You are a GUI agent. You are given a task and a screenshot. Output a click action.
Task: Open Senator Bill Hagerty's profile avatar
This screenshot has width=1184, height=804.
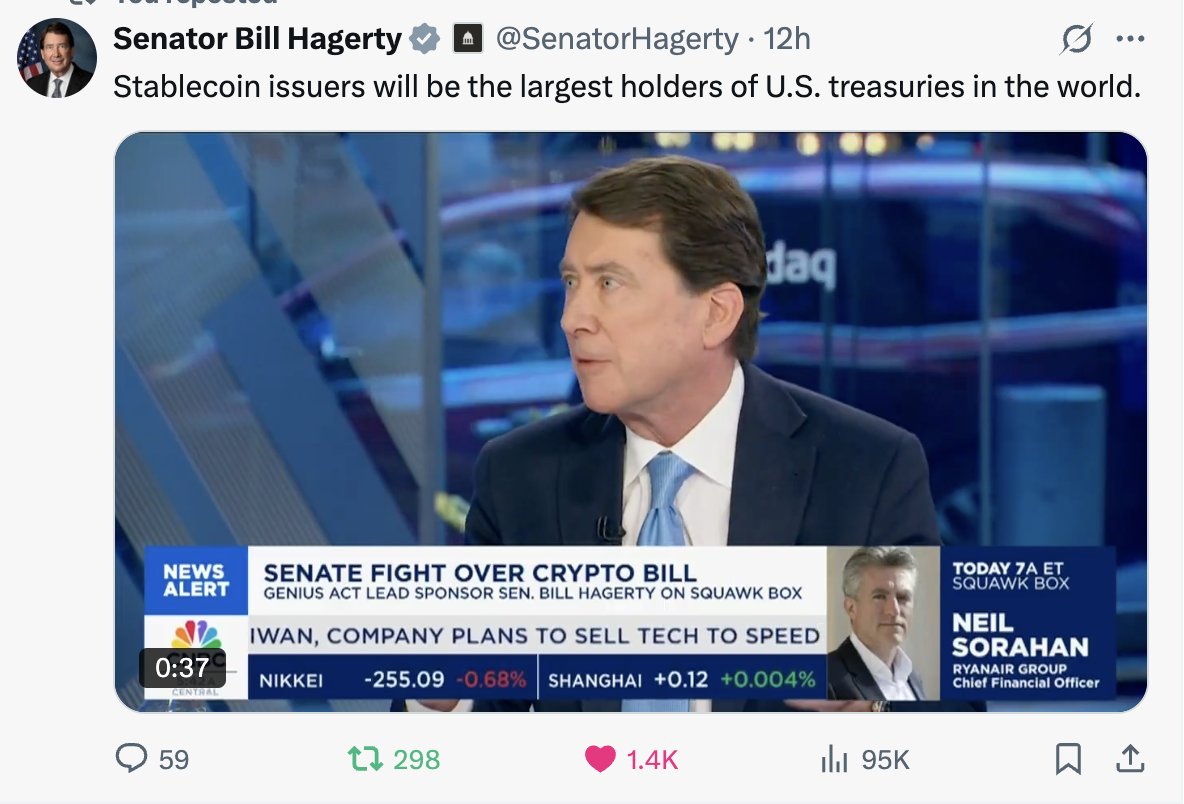pos(57,59)
